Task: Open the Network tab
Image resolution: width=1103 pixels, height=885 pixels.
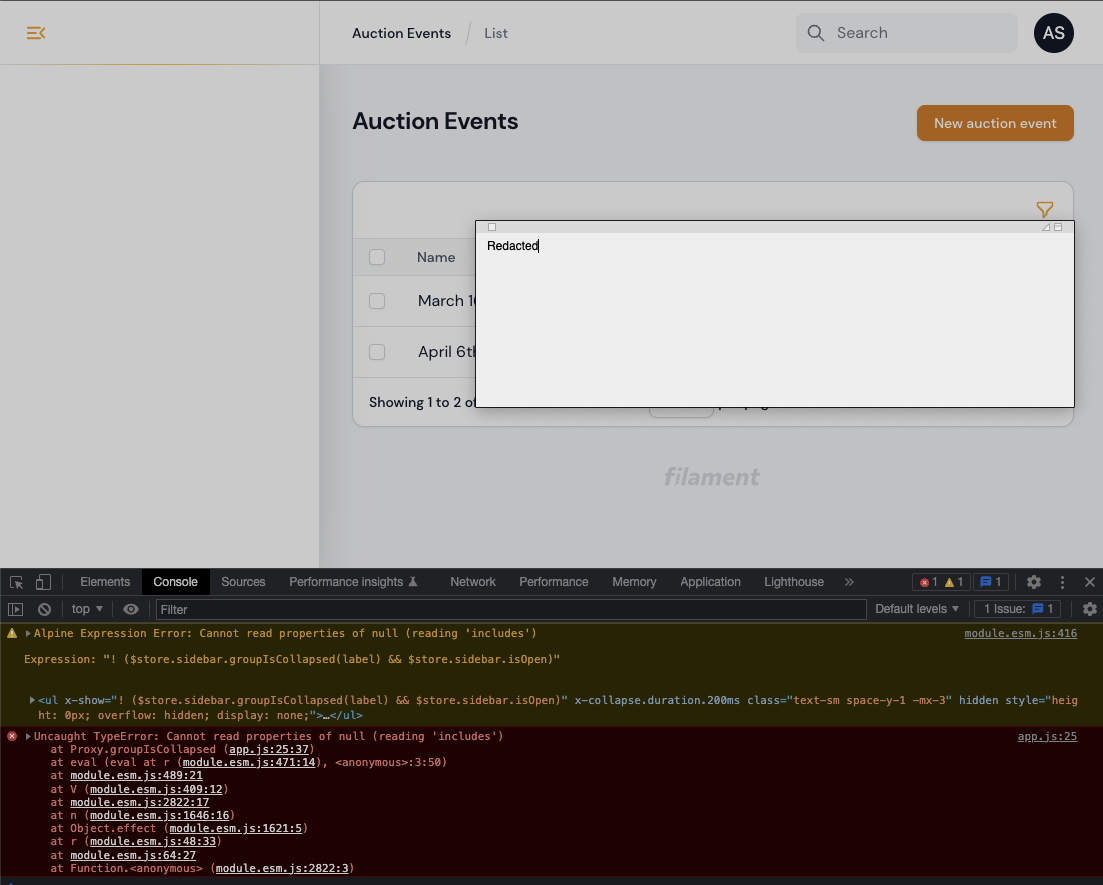Action: (x=473, y=582)
